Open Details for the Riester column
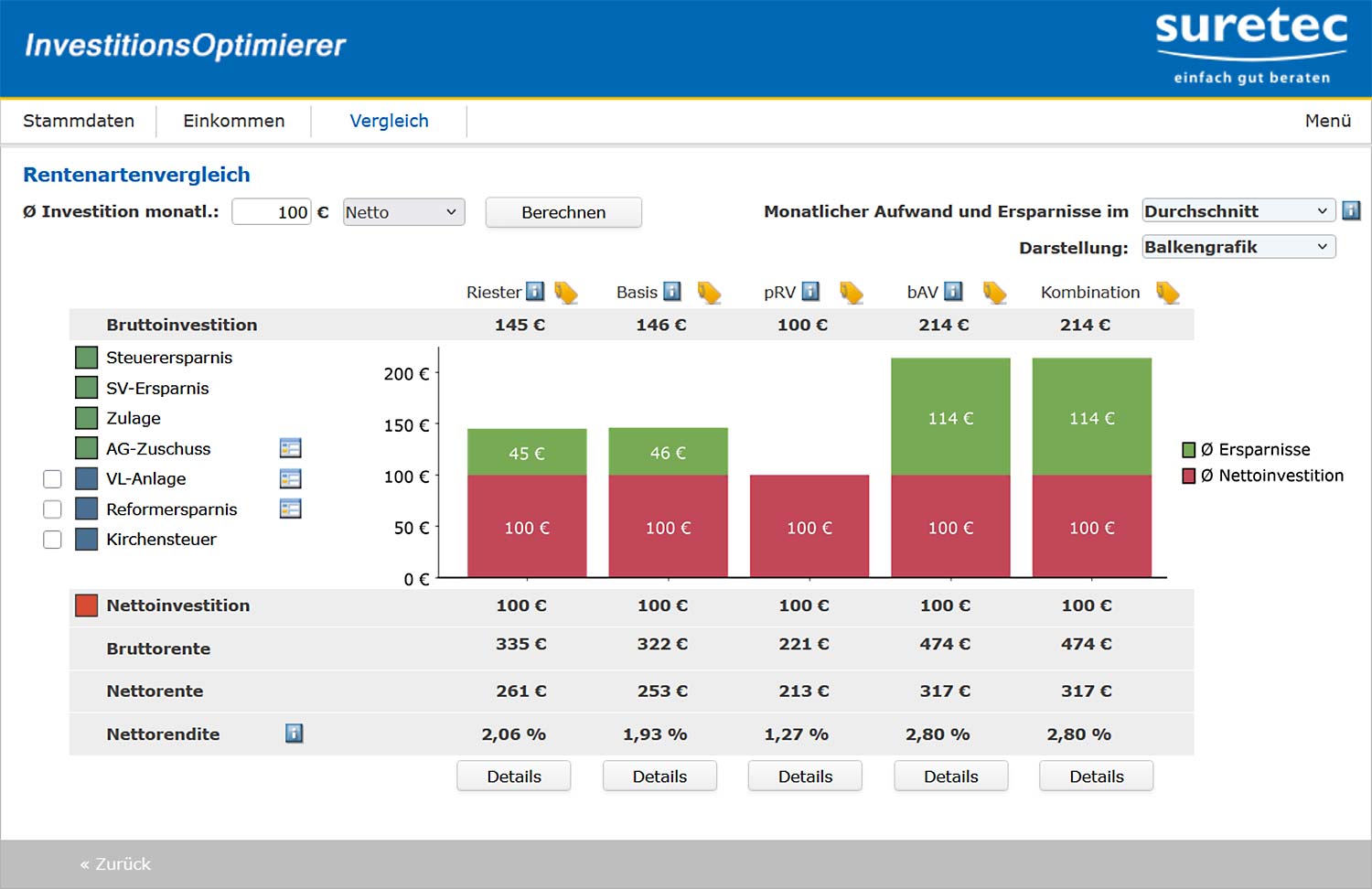 coord(514,777)
